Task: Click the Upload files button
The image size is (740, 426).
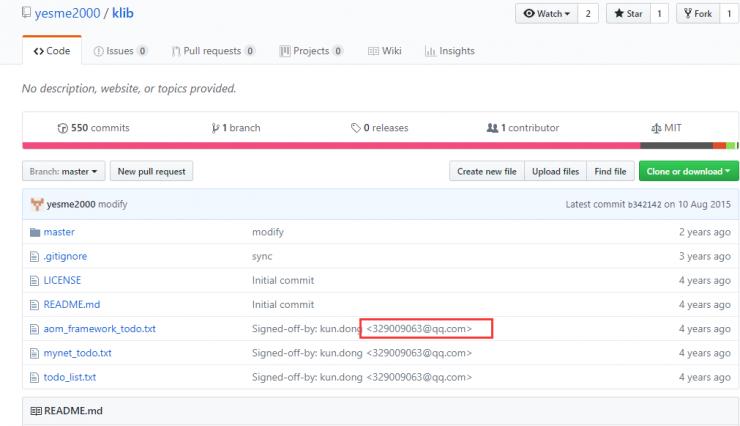Action: [x=555, y=172]
